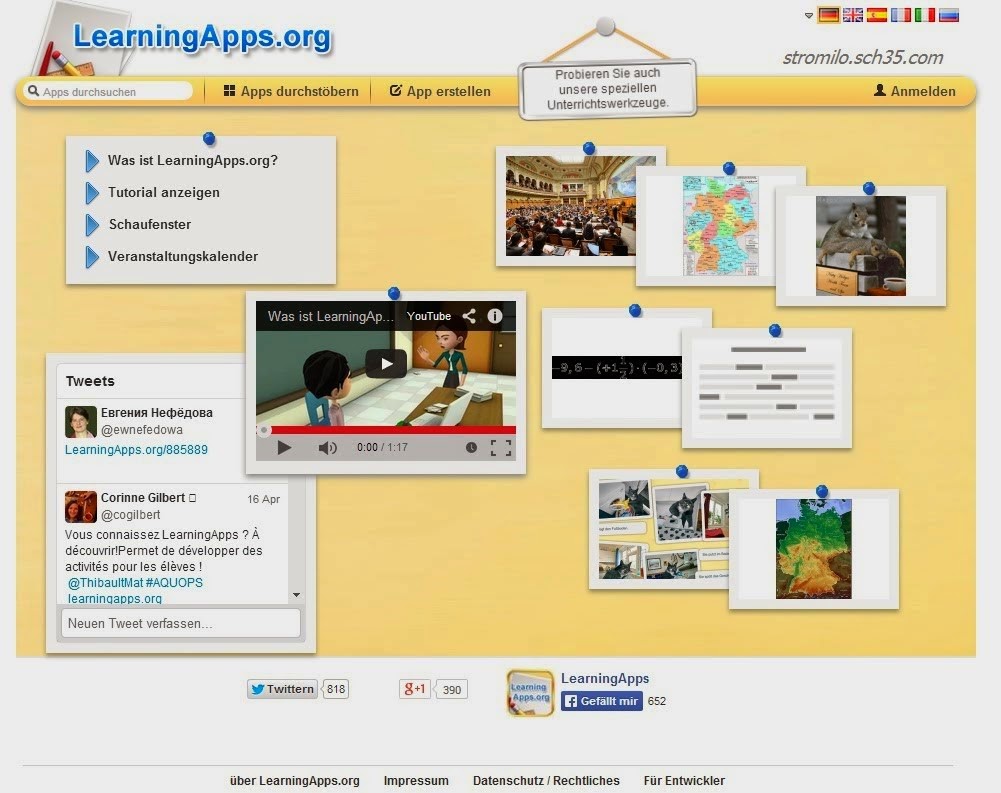Open the Germany relief map app

(813, 549)
